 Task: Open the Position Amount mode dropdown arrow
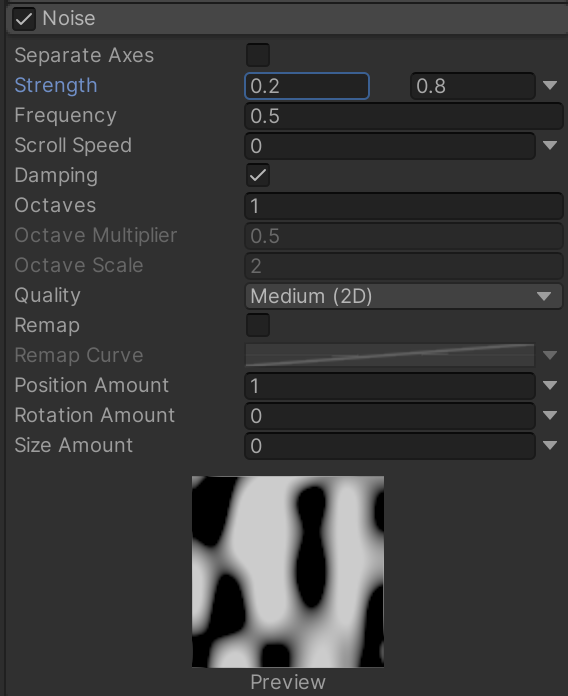(550, 385)
